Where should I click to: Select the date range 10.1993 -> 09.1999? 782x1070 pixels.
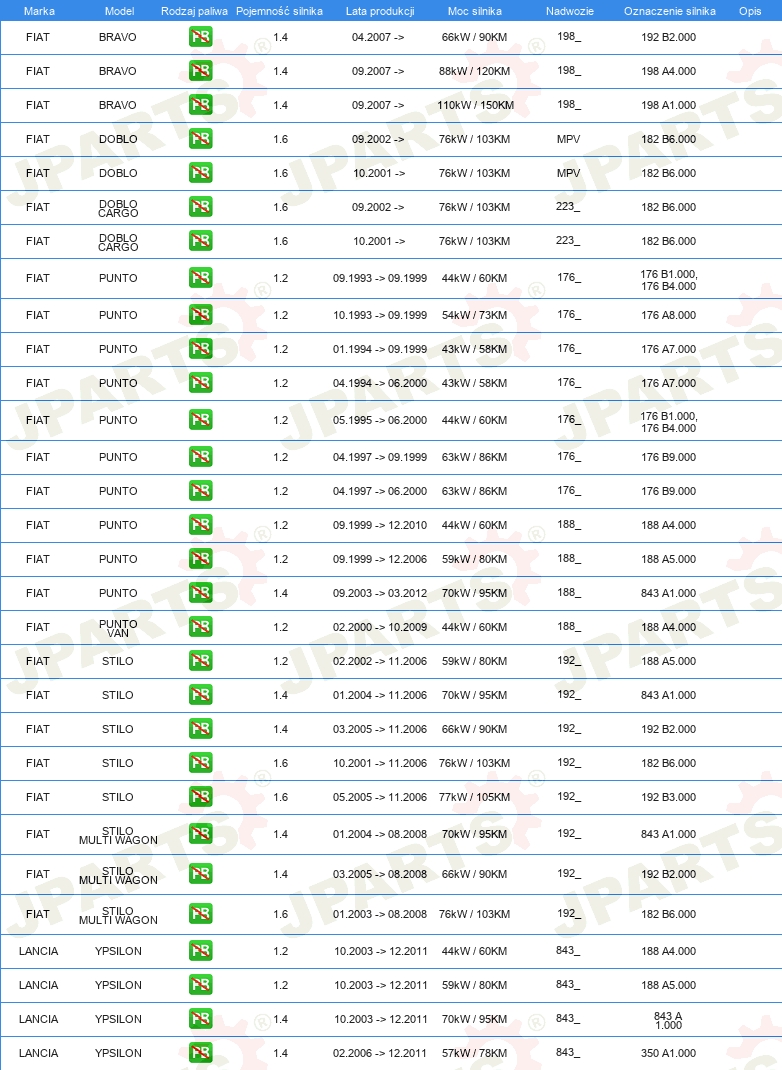[380, 315]
